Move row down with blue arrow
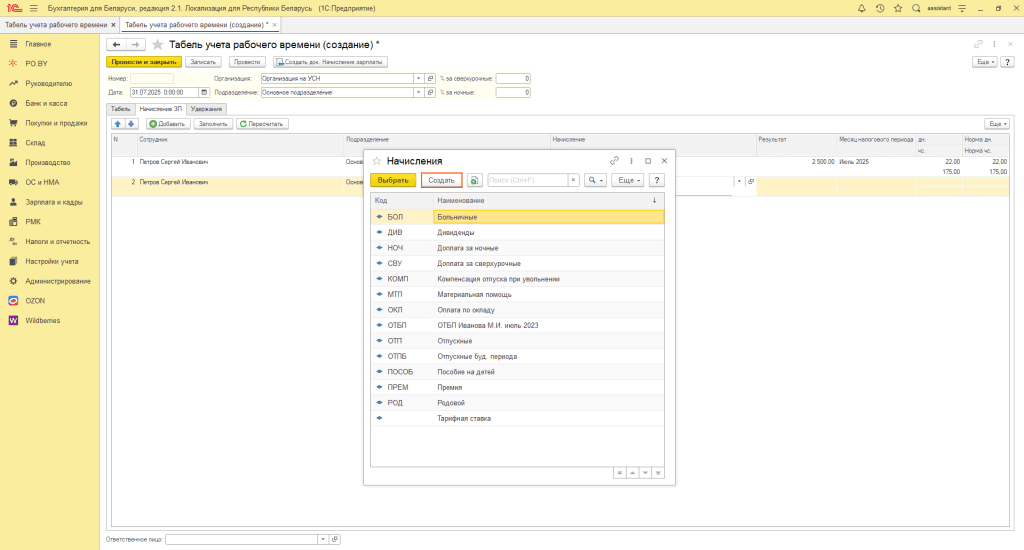Viewport: 1024px width, 550px height. (131, 124)
